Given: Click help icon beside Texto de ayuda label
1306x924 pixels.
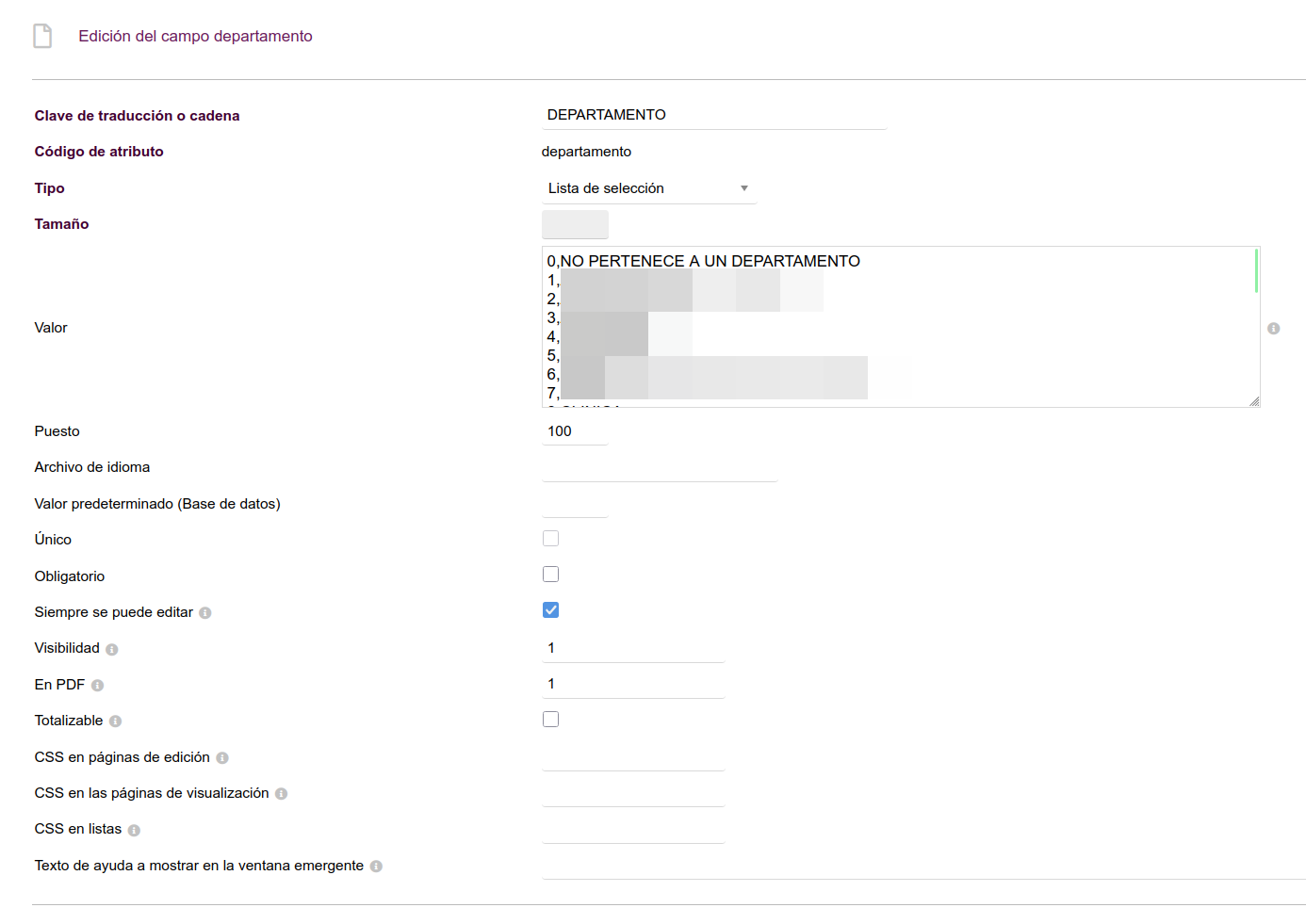Looking at the screenshot, I should click(x=376, y=867).
